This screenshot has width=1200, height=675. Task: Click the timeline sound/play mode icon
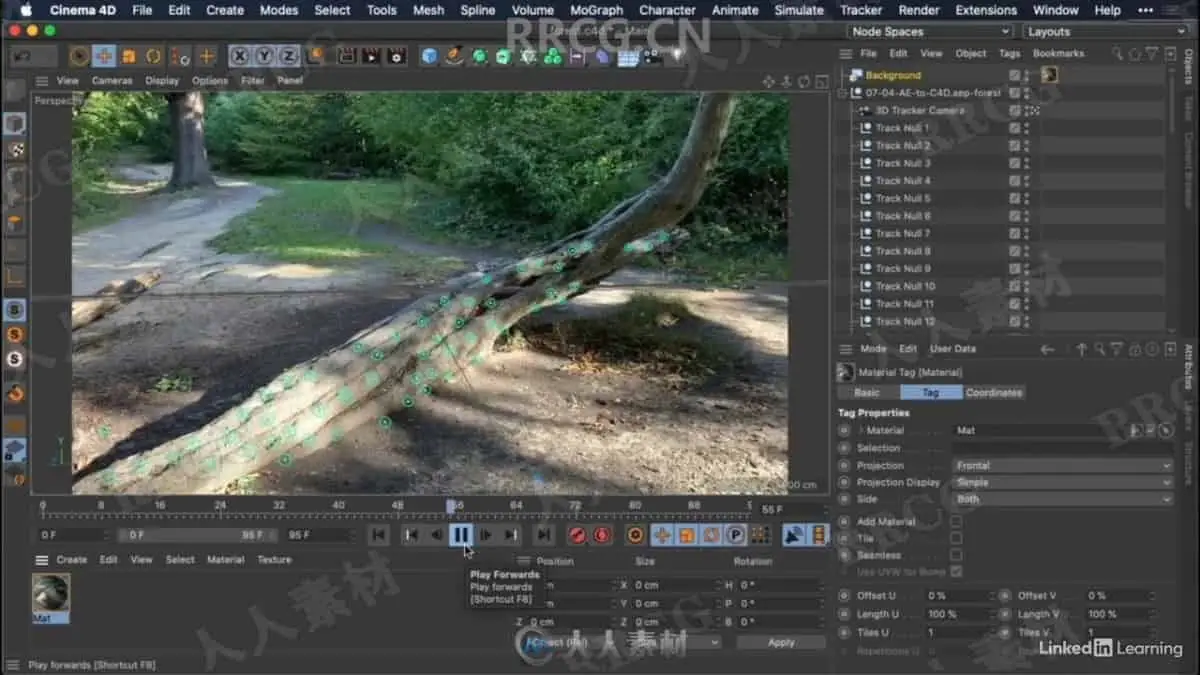(795, 535)
